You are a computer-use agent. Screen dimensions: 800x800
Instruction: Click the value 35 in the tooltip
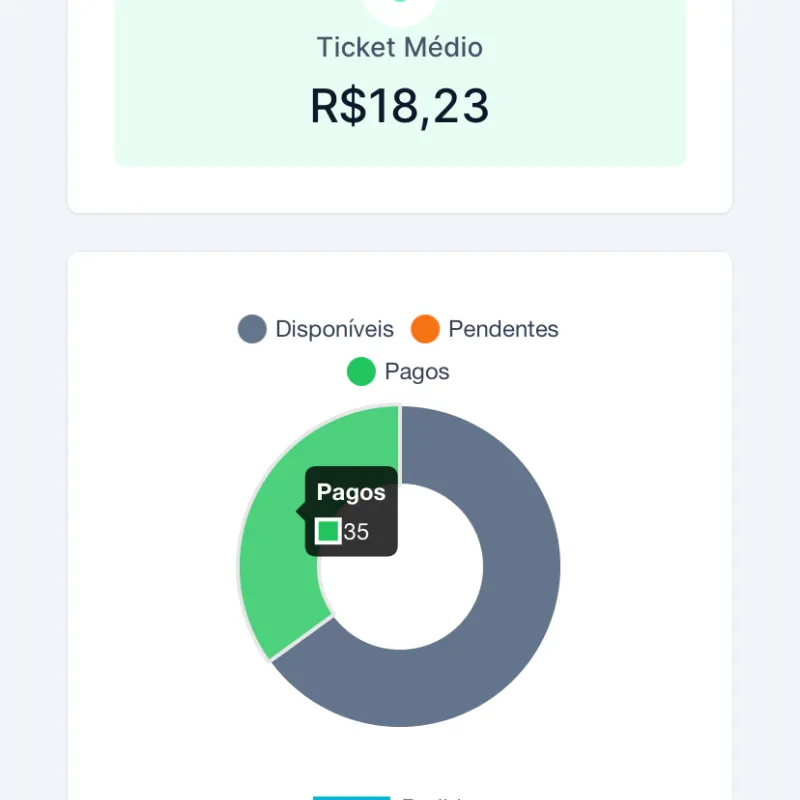(x=356, y=532)
